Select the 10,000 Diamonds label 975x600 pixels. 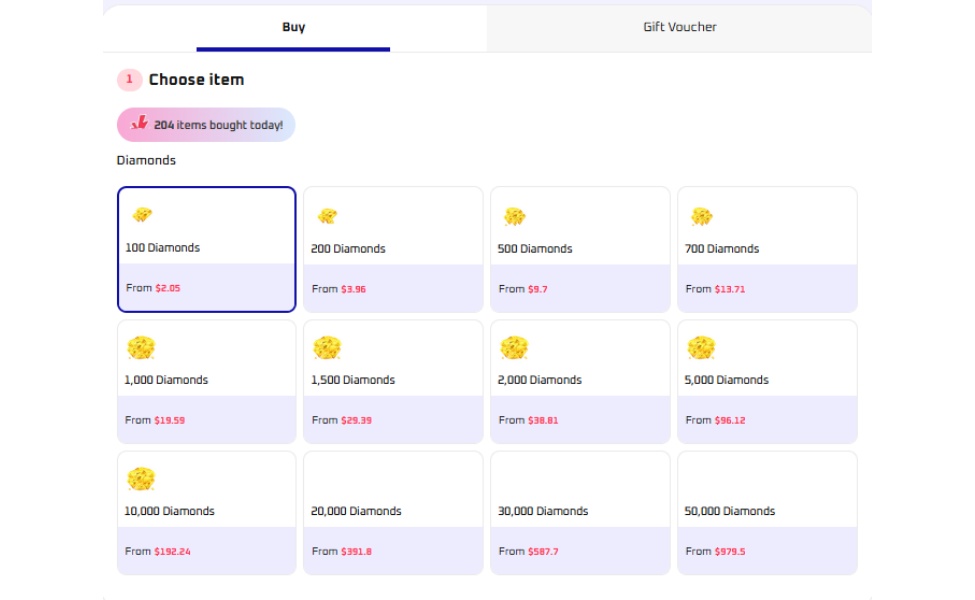[x=169, y=511]
